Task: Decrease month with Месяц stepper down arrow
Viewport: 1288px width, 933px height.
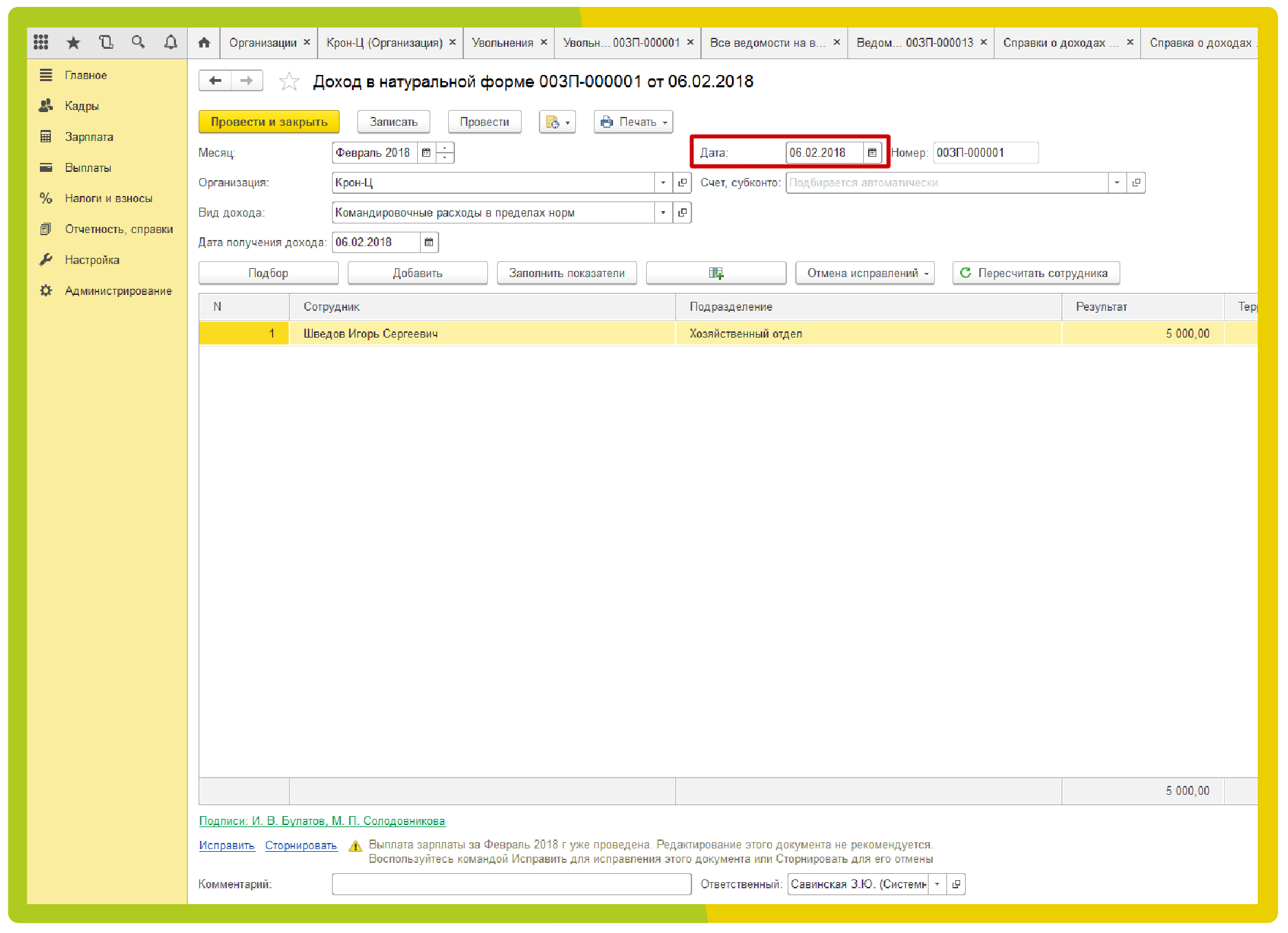Action: click(x=445, y=157)
